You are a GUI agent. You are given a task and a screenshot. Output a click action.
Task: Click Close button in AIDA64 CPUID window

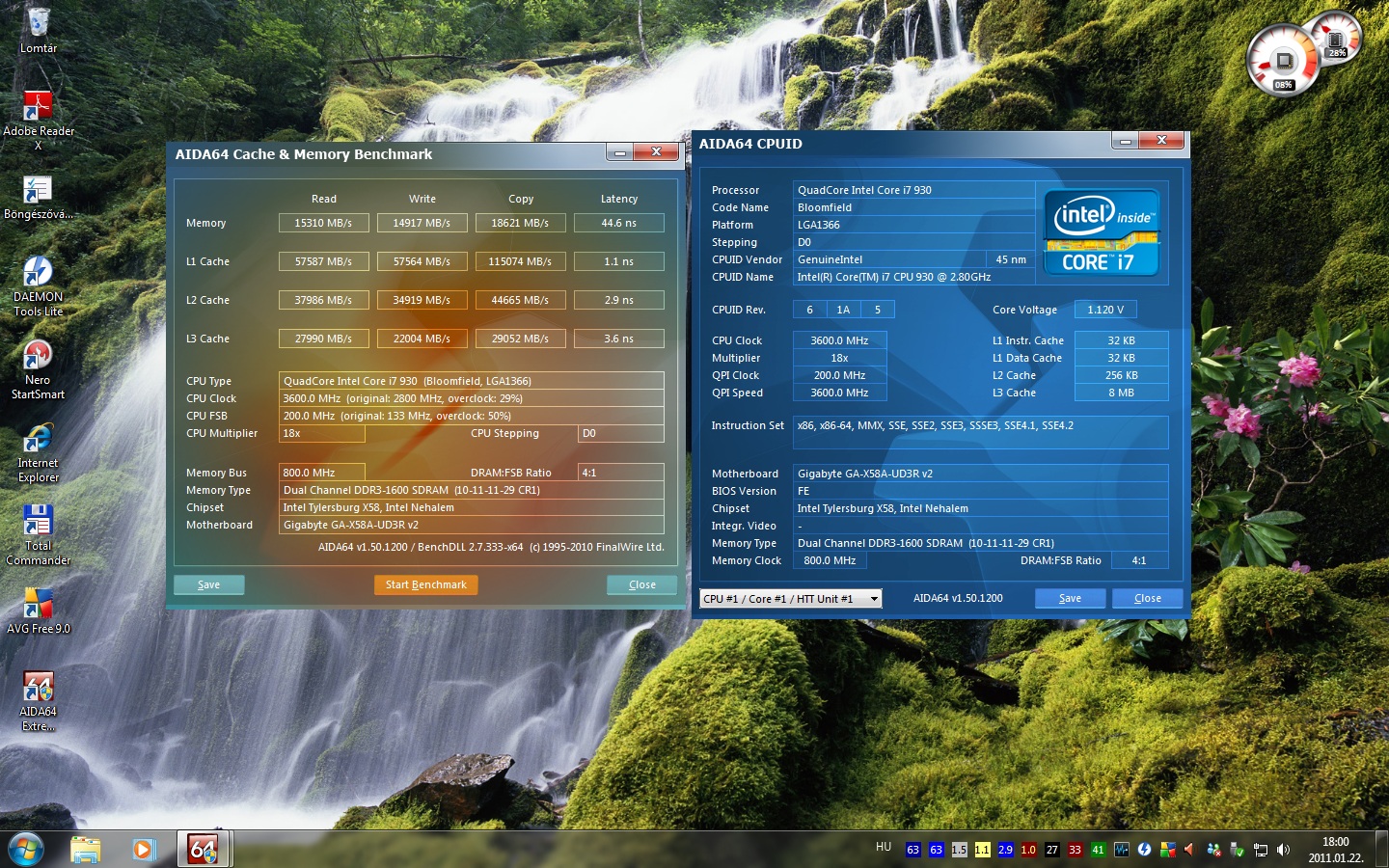(x=1147, y=598)
